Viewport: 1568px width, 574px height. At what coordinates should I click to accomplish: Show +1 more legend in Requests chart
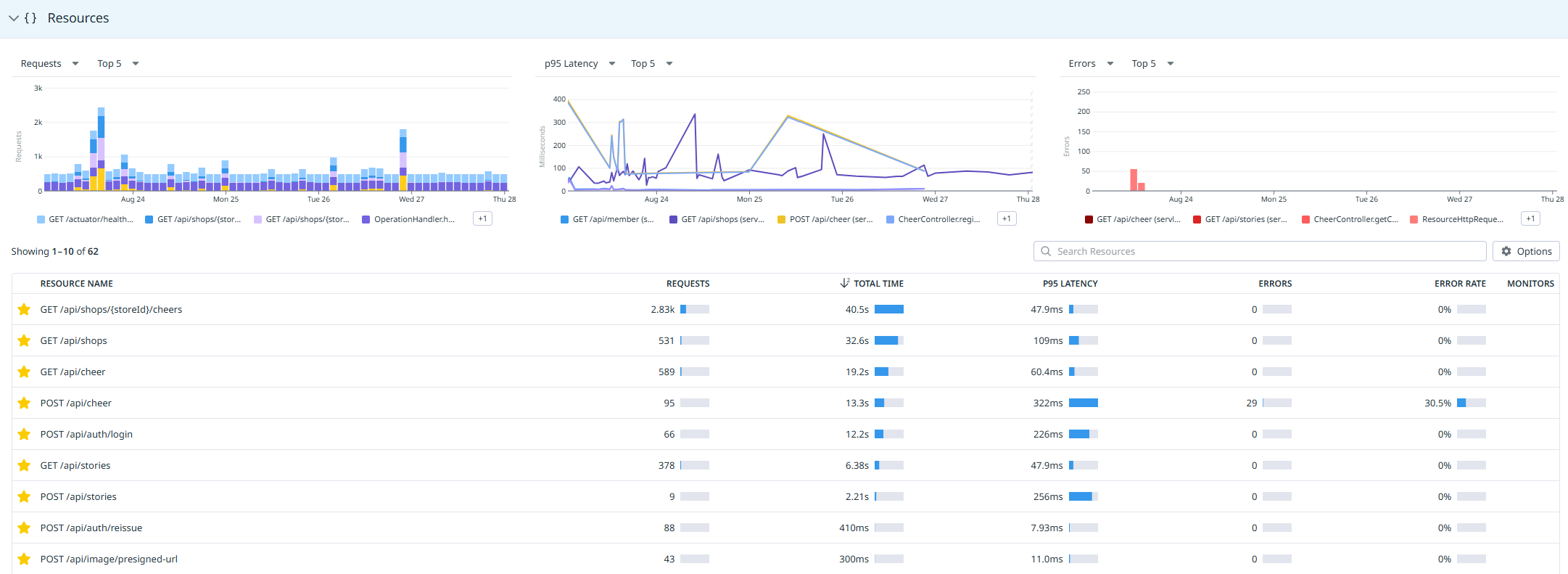click(x=482, y=219)
